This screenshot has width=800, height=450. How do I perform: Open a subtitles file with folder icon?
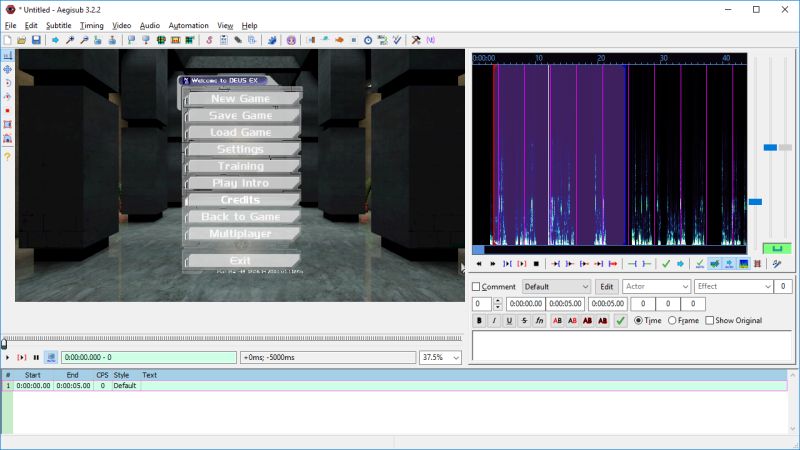click(21, 40)
